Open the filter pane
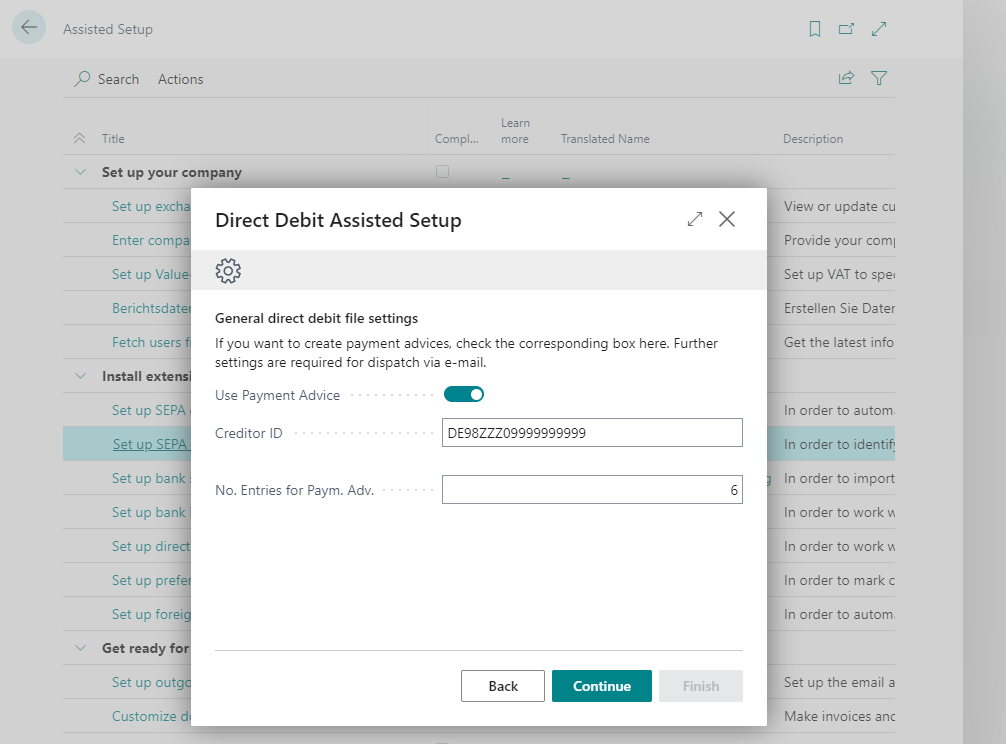The height and width of the screenshot is (744, 1006). (879, 77)
